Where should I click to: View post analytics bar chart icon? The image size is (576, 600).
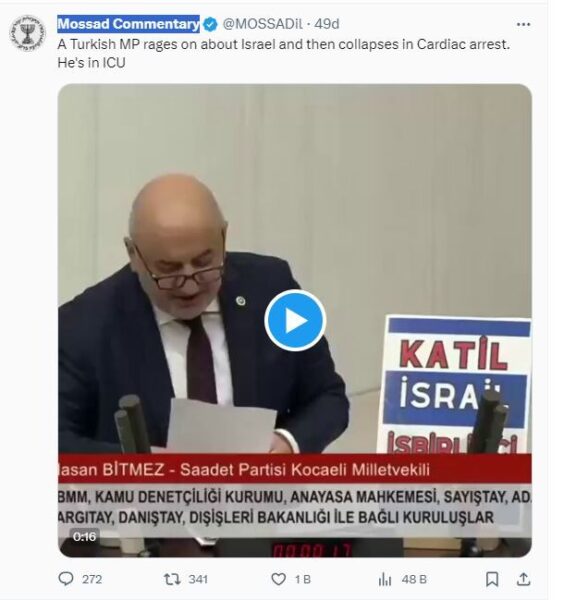(385, 579)
